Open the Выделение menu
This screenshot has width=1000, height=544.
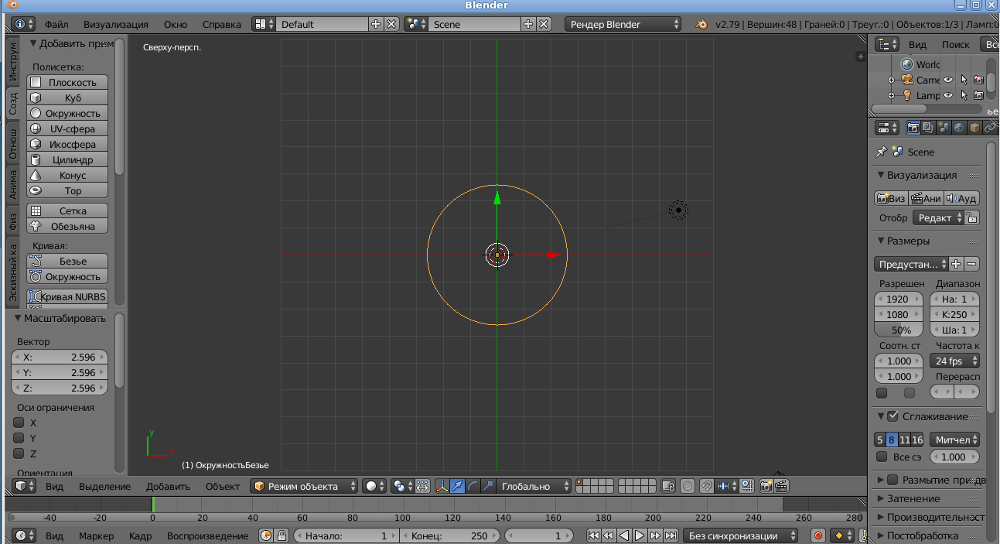pyautogui.click(x=105, y=486)
